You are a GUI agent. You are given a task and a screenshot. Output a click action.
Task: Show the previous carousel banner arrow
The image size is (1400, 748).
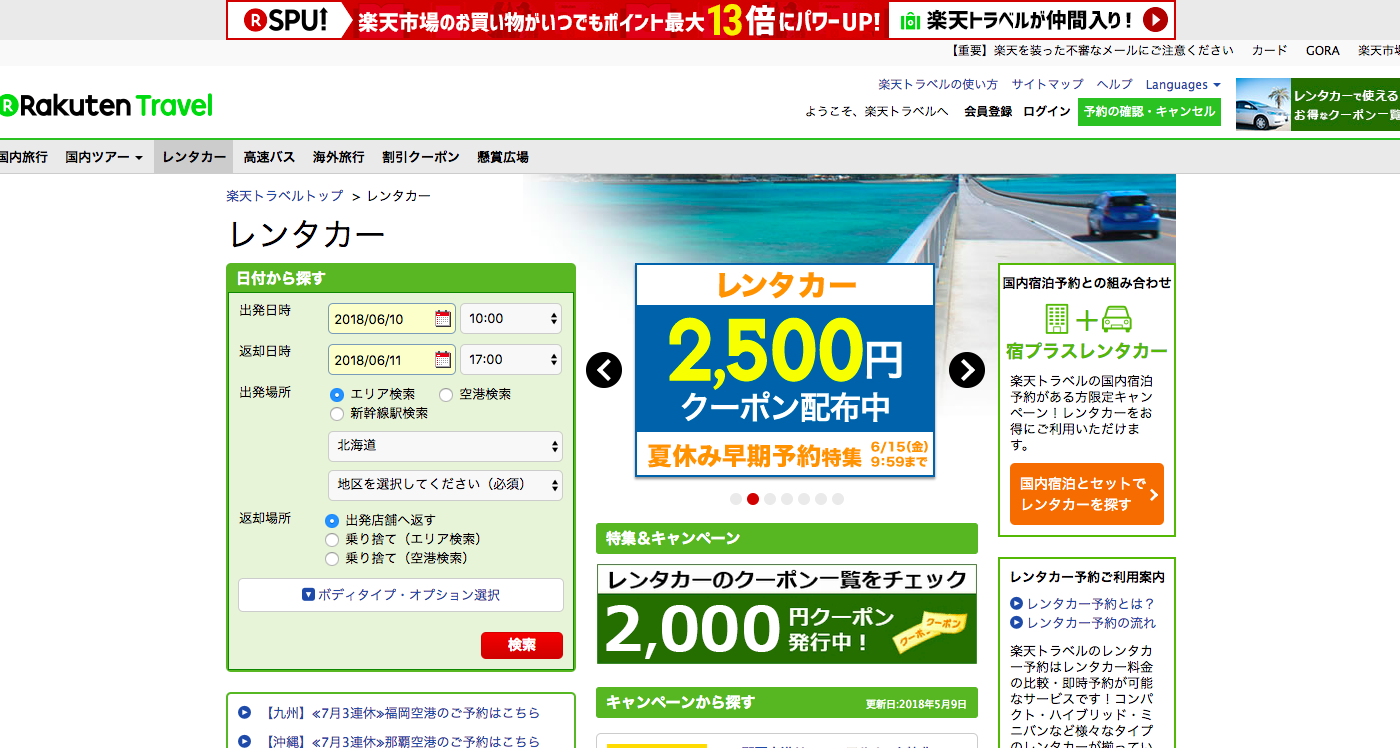pyautogui.click(x=604, y=370)
